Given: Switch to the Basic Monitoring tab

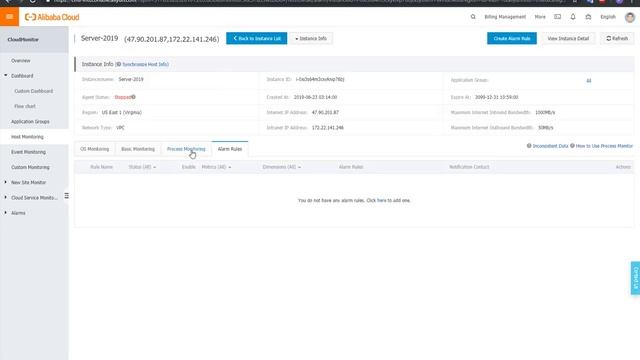Looking at the screenshot, I should click(138, 149).
